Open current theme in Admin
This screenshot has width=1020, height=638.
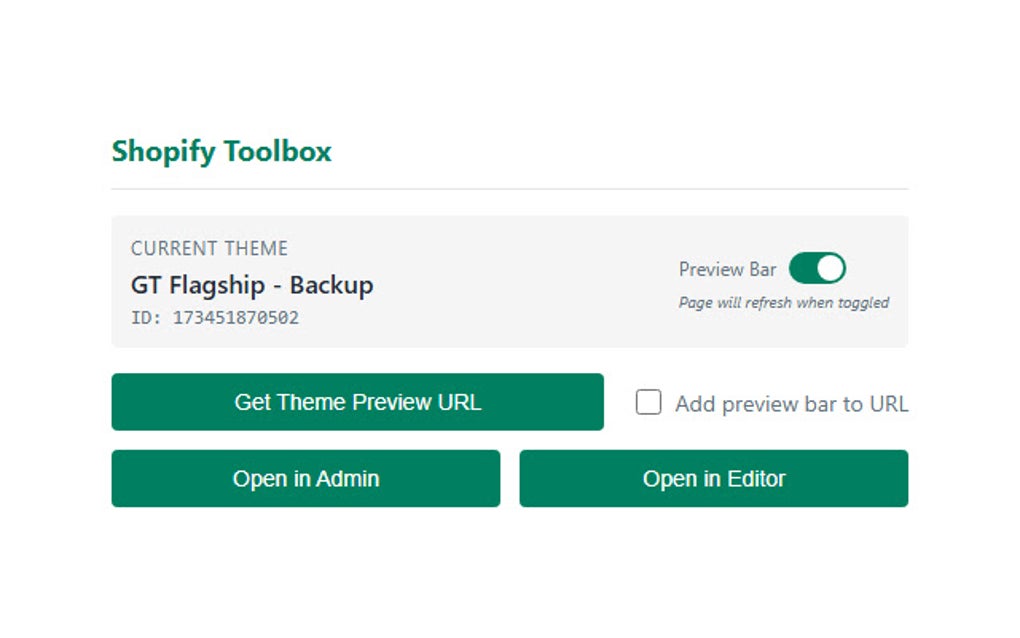pos(305,478)
